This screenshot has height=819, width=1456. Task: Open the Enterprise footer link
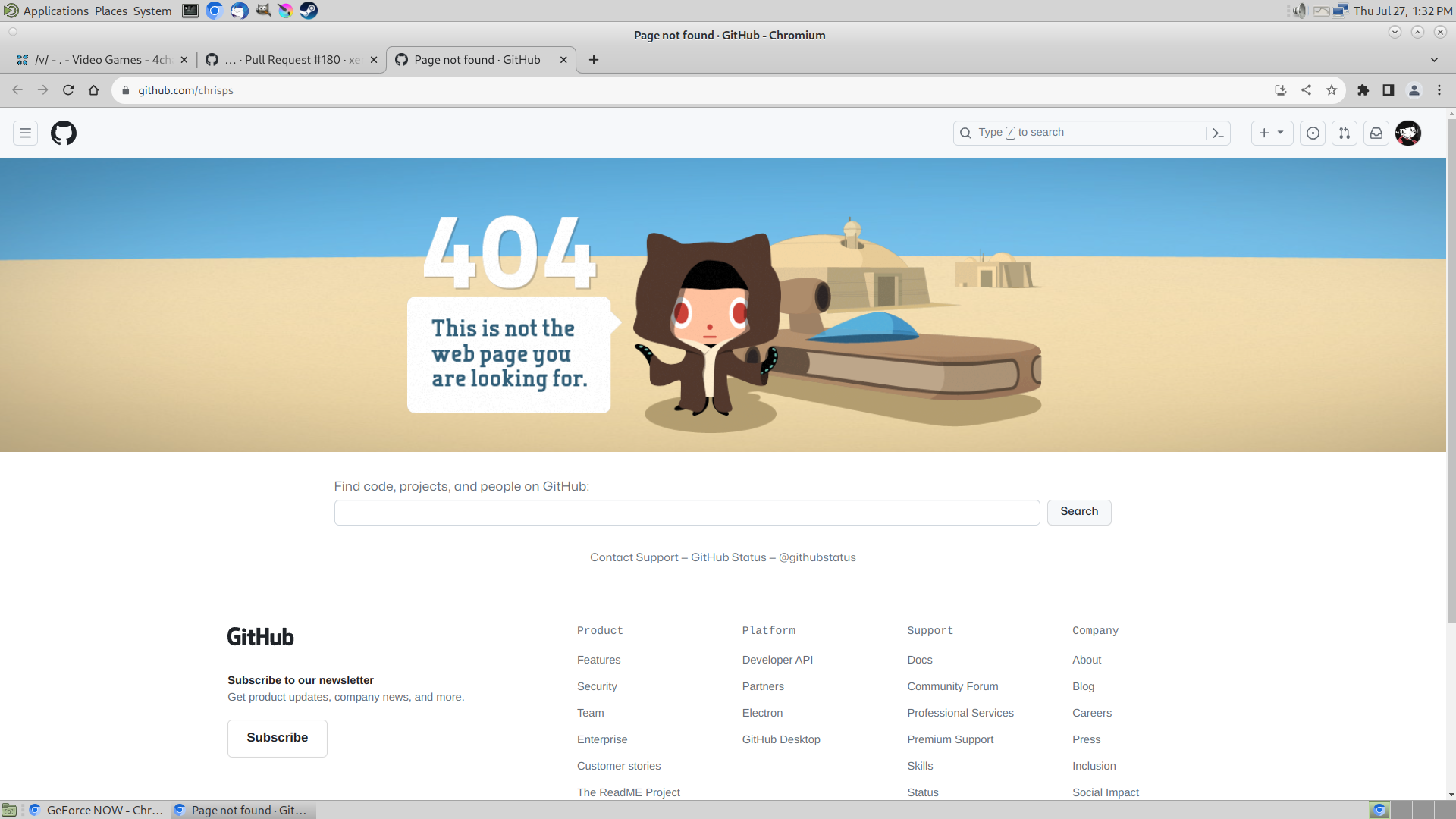[x=602, y=739]
